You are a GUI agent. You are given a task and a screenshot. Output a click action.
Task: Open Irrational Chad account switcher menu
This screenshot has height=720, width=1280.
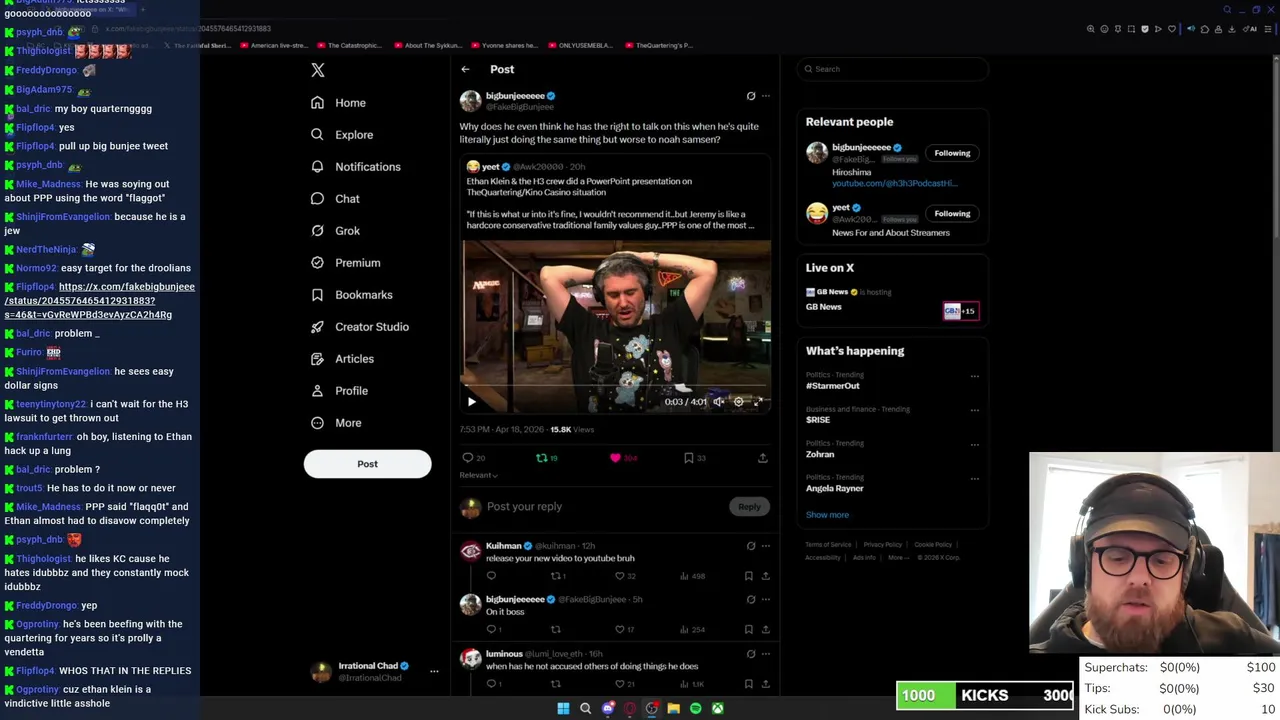tap(434, 671)
